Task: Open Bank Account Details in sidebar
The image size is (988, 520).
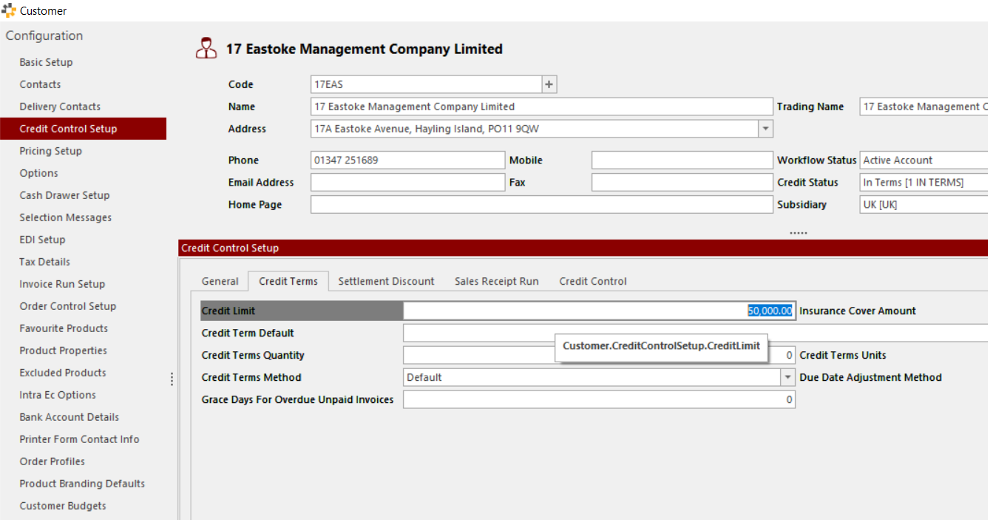Action: point(69,417)
